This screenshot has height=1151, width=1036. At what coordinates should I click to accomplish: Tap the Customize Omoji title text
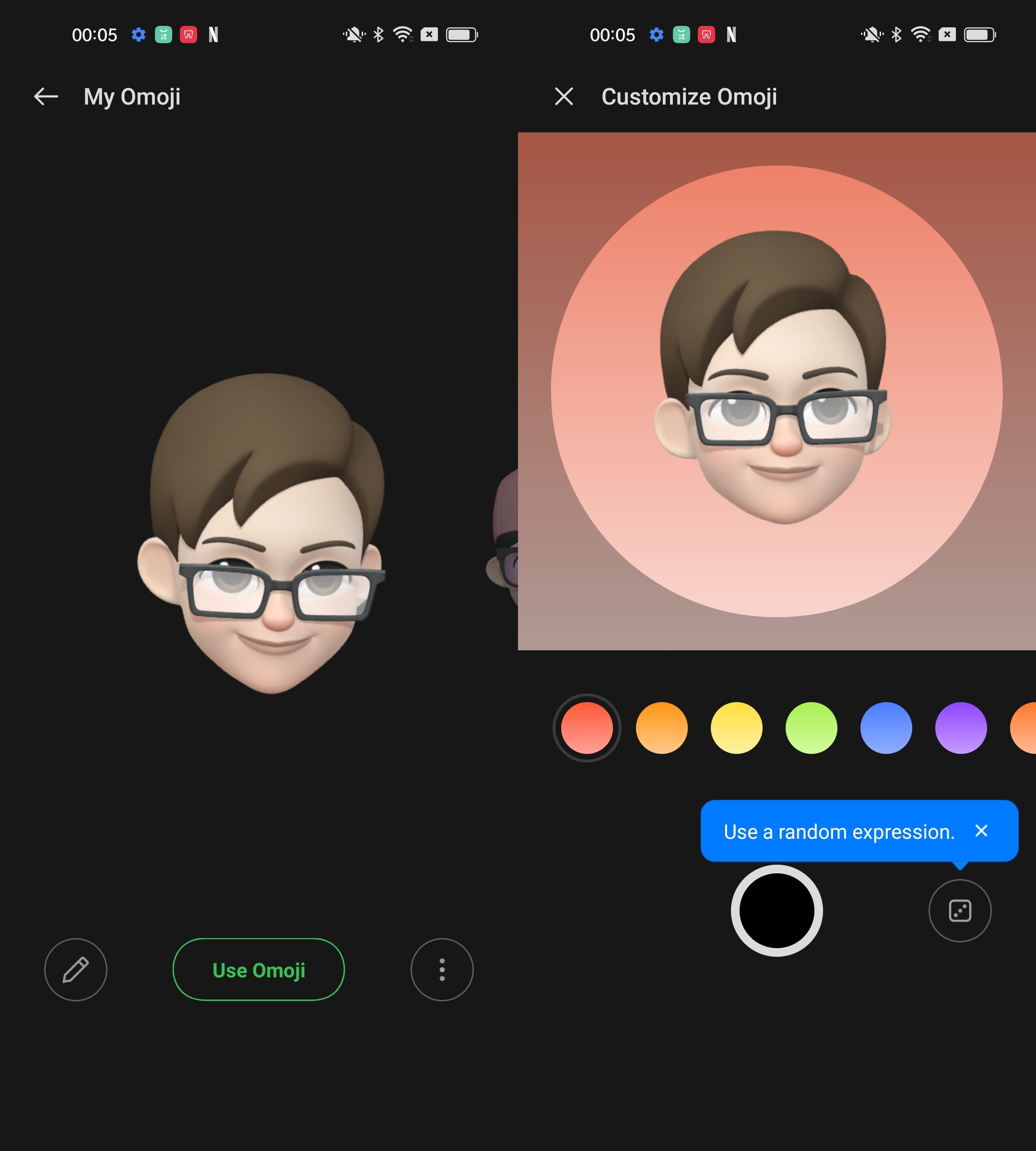(689, 97)
